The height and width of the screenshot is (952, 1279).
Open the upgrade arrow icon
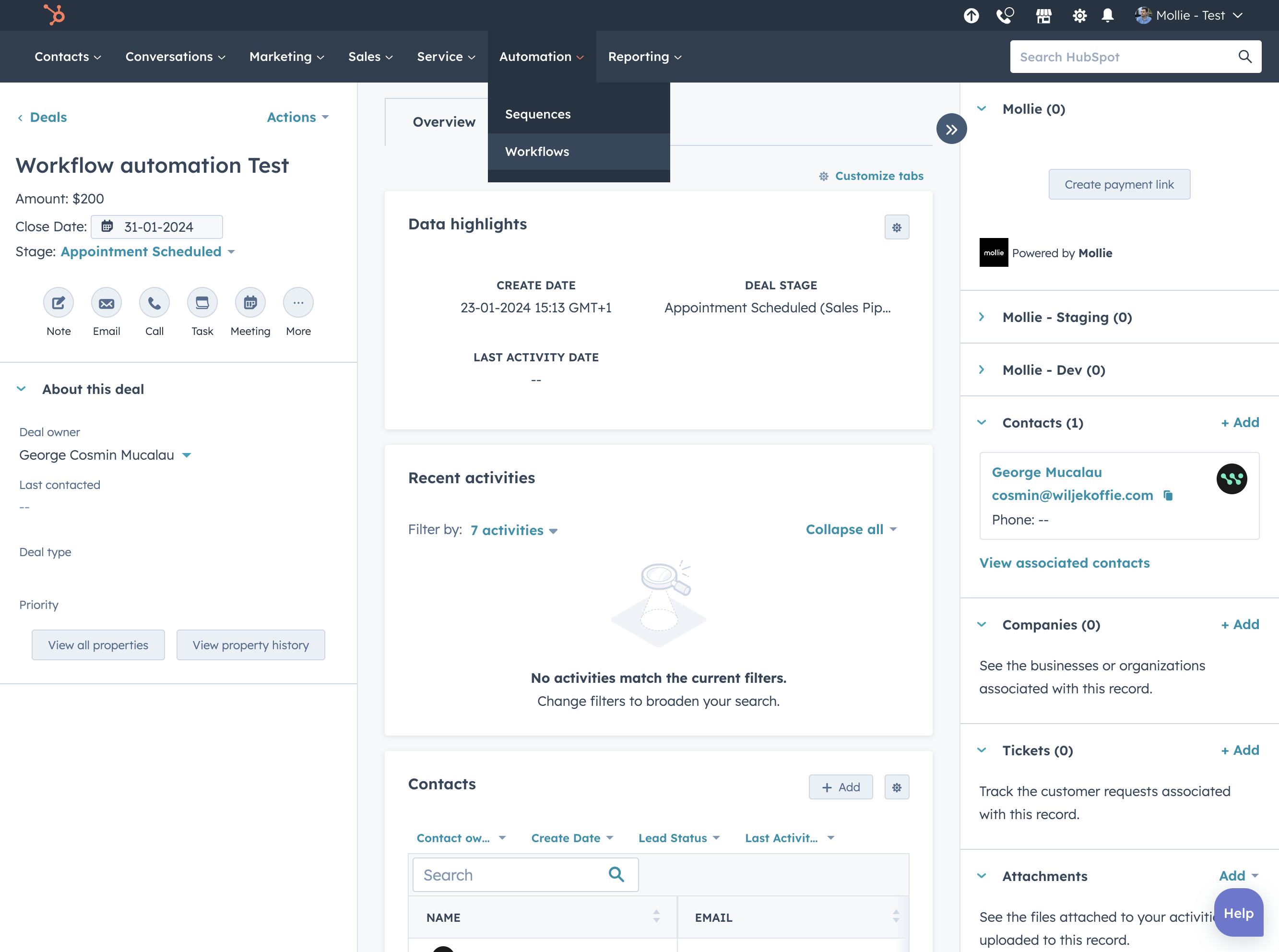pos(971,15)
